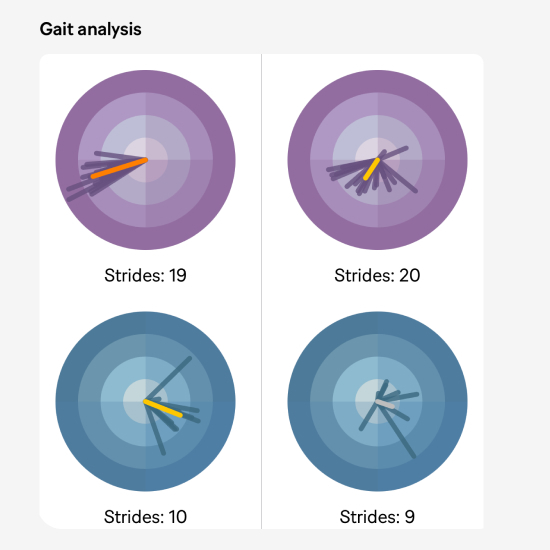
Task: Open the Strides: 20 purple polar chart
Action: [377, 160]
